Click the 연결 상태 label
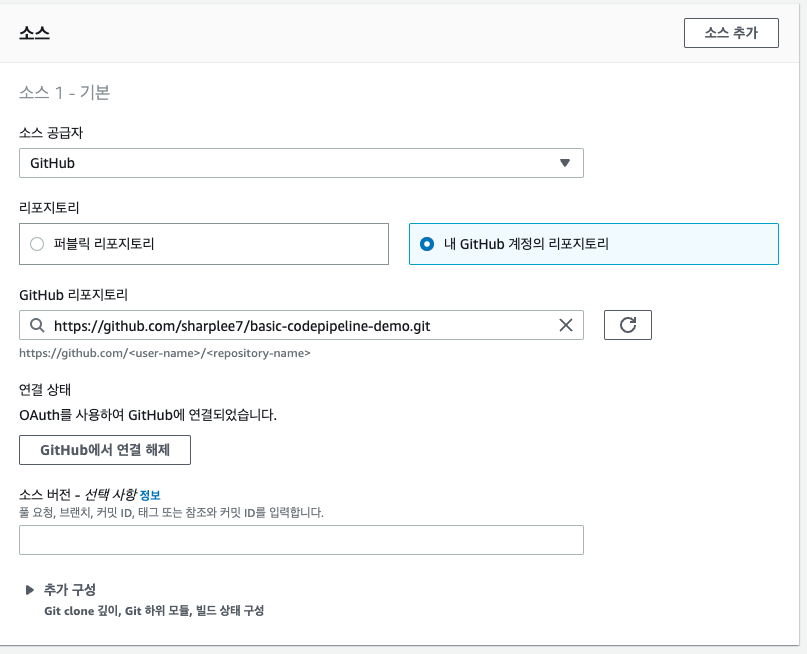Viewport: 807px width, 654px height. pos(45,390)
